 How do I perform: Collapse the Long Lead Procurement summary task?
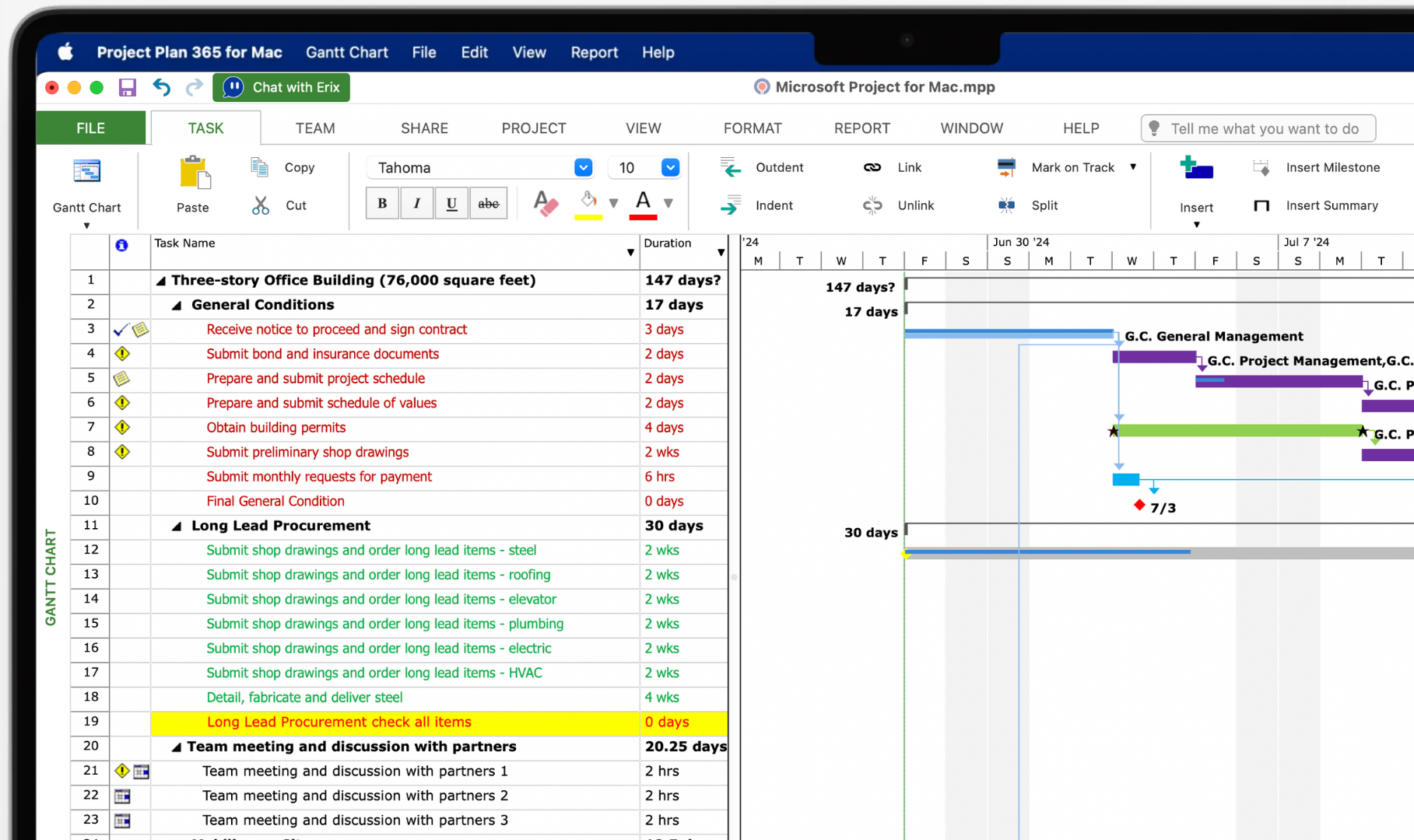pyautogui.click(x=177, y=527)
